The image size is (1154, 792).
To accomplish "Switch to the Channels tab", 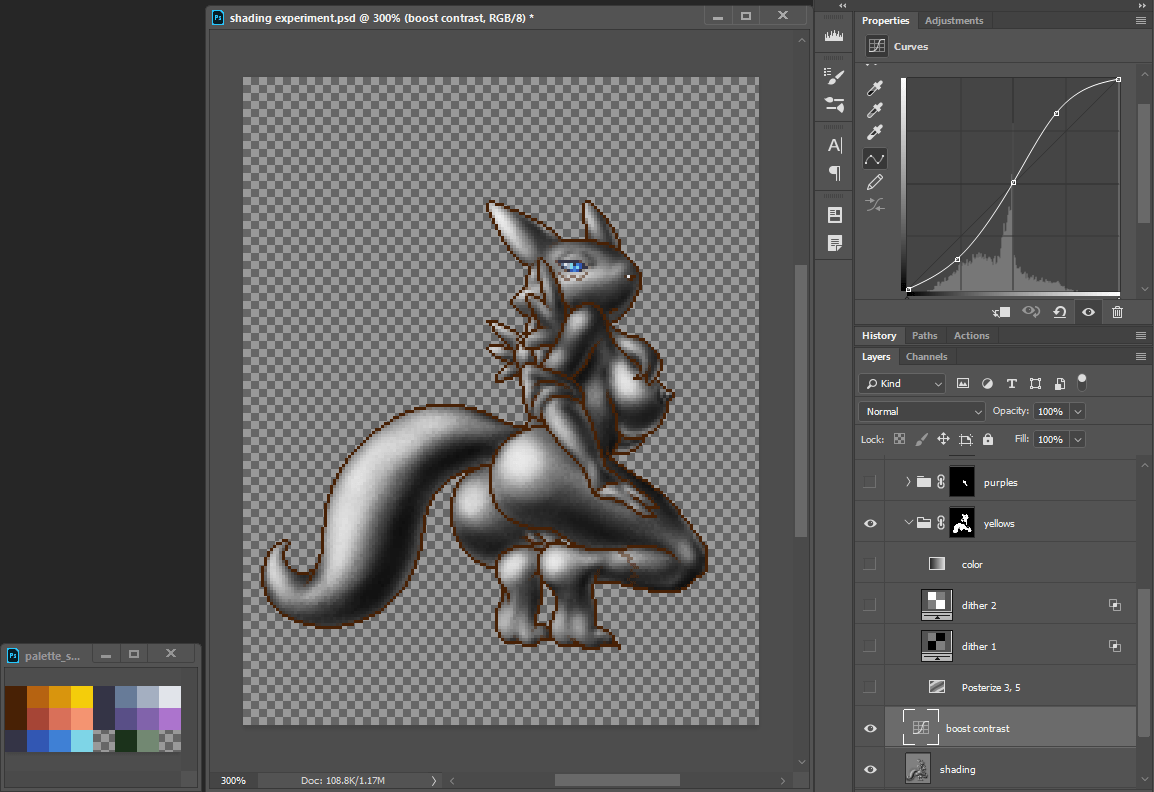I will coord(926,356).
